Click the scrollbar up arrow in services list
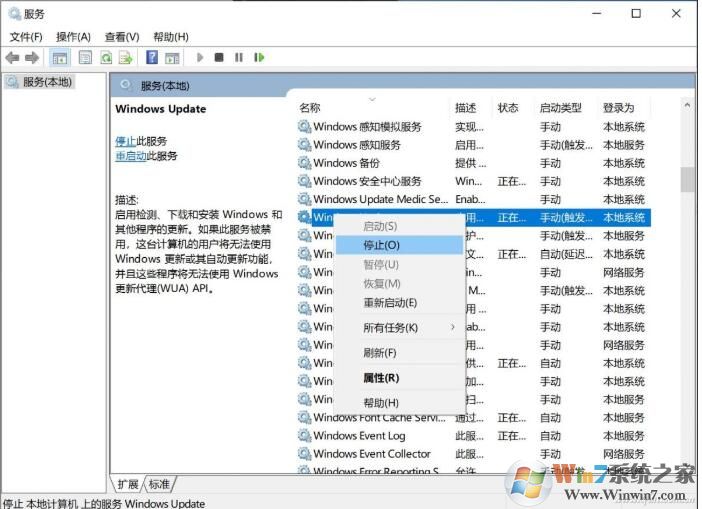 pos(687,105)
